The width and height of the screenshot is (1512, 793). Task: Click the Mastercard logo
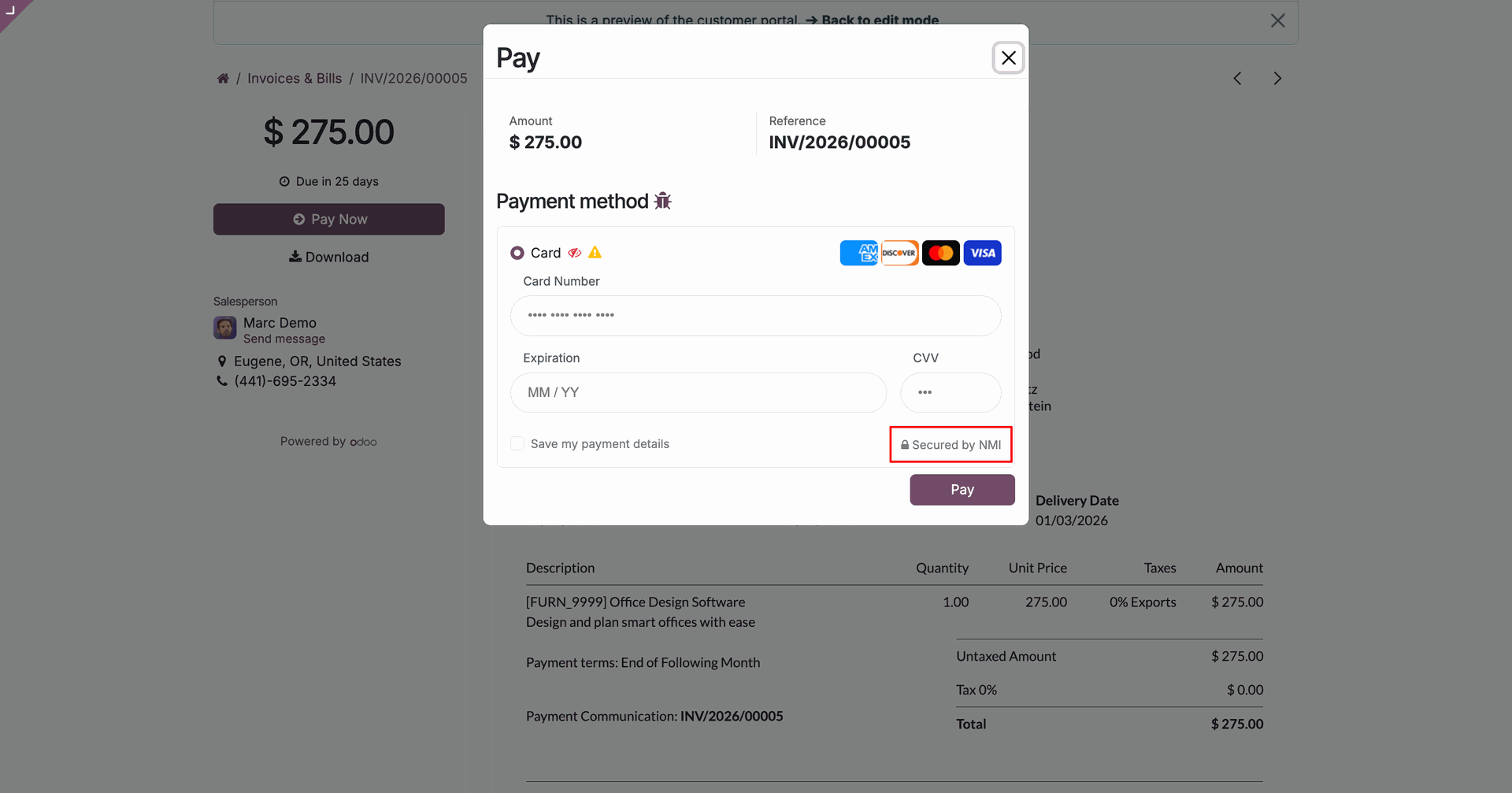pyautogui.click(x=941, y=253)
